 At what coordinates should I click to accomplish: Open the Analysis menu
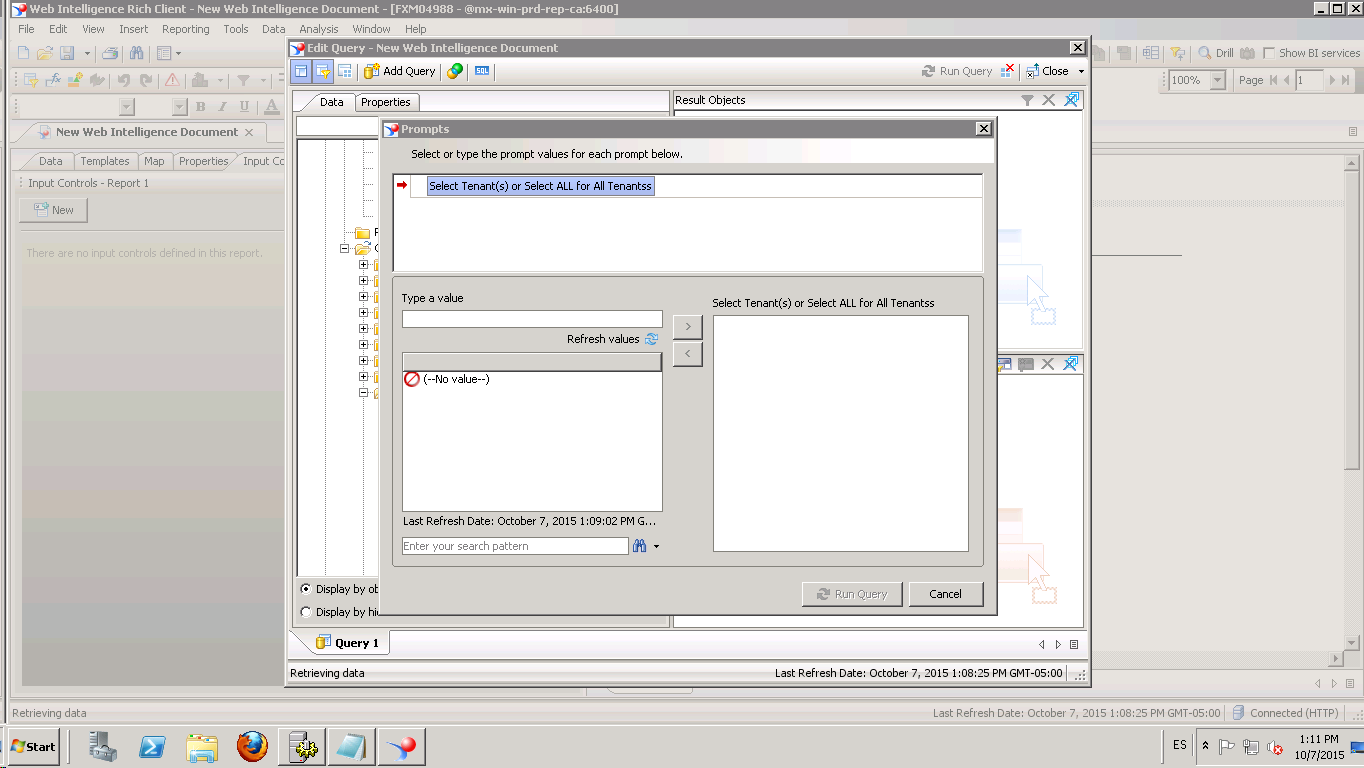point(319,29)
